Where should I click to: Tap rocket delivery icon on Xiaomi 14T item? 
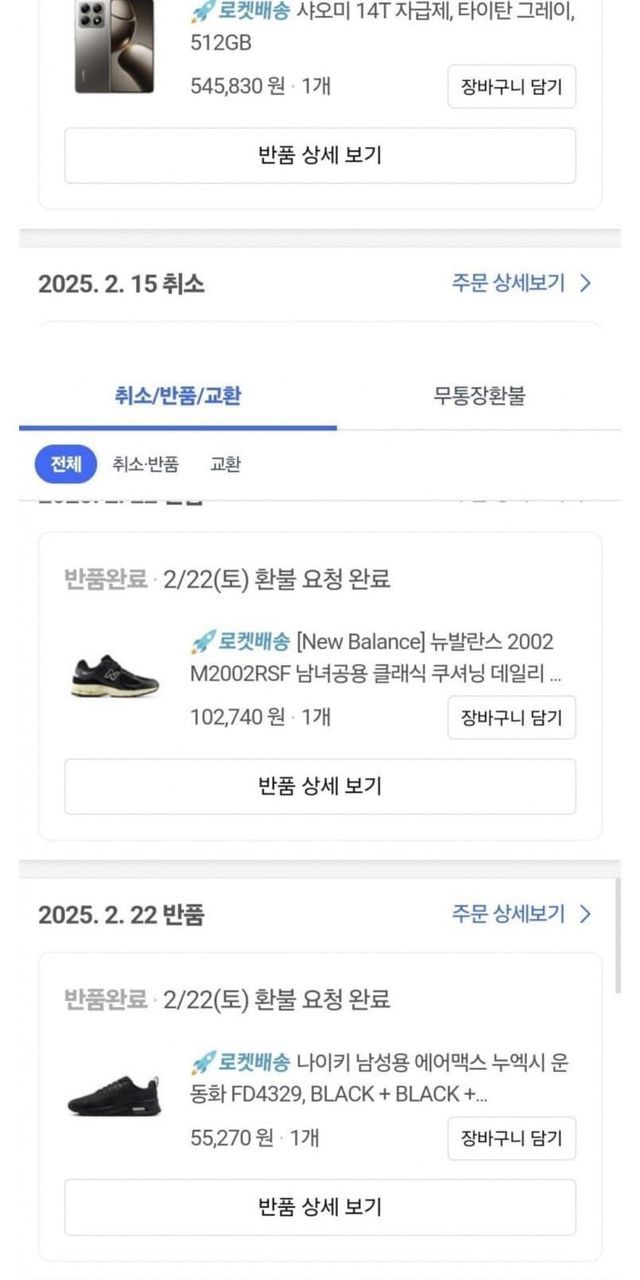click(203, 13)
